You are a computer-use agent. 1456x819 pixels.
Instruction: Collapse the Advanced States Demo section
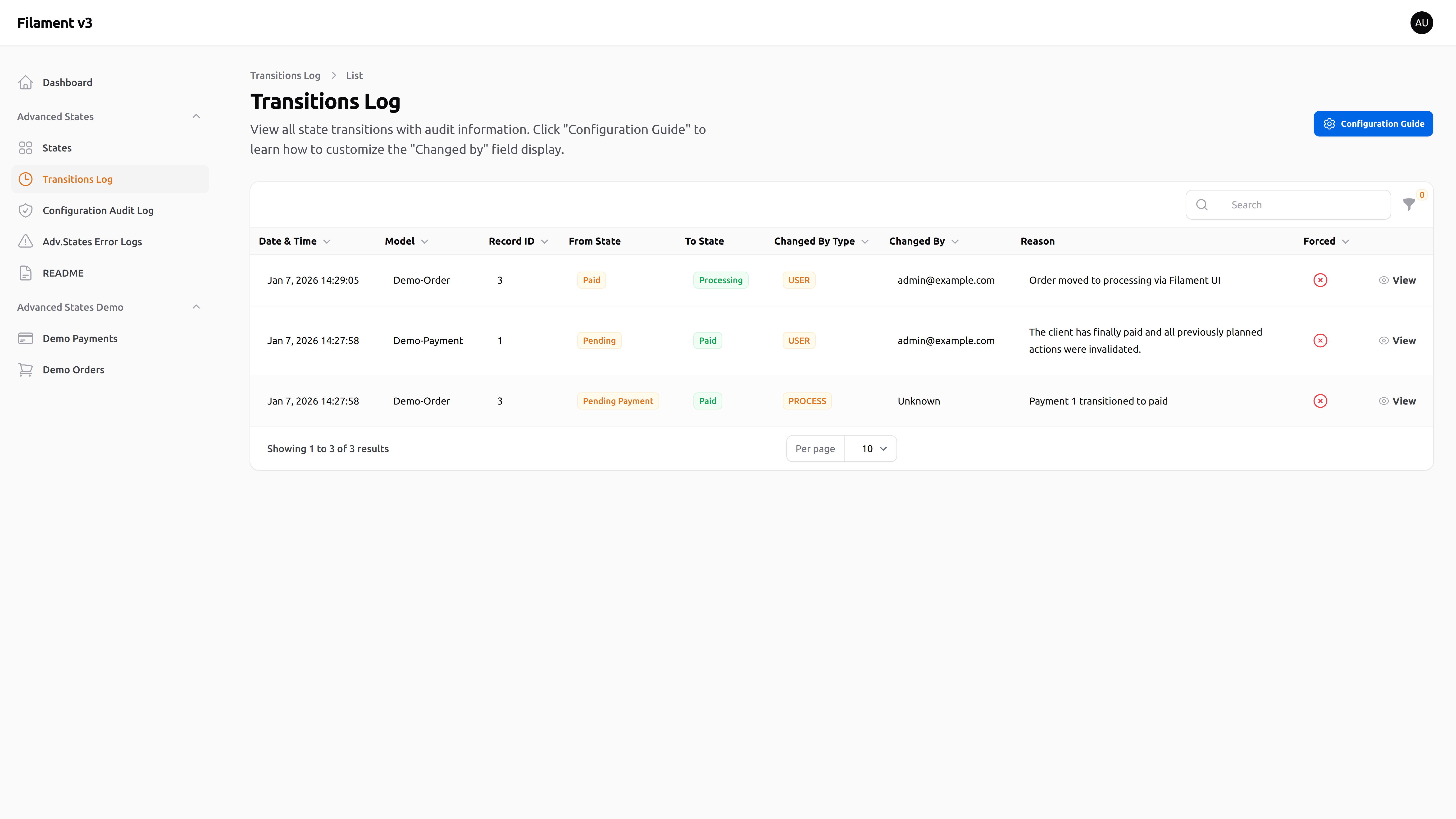click(x=196, y=306)
